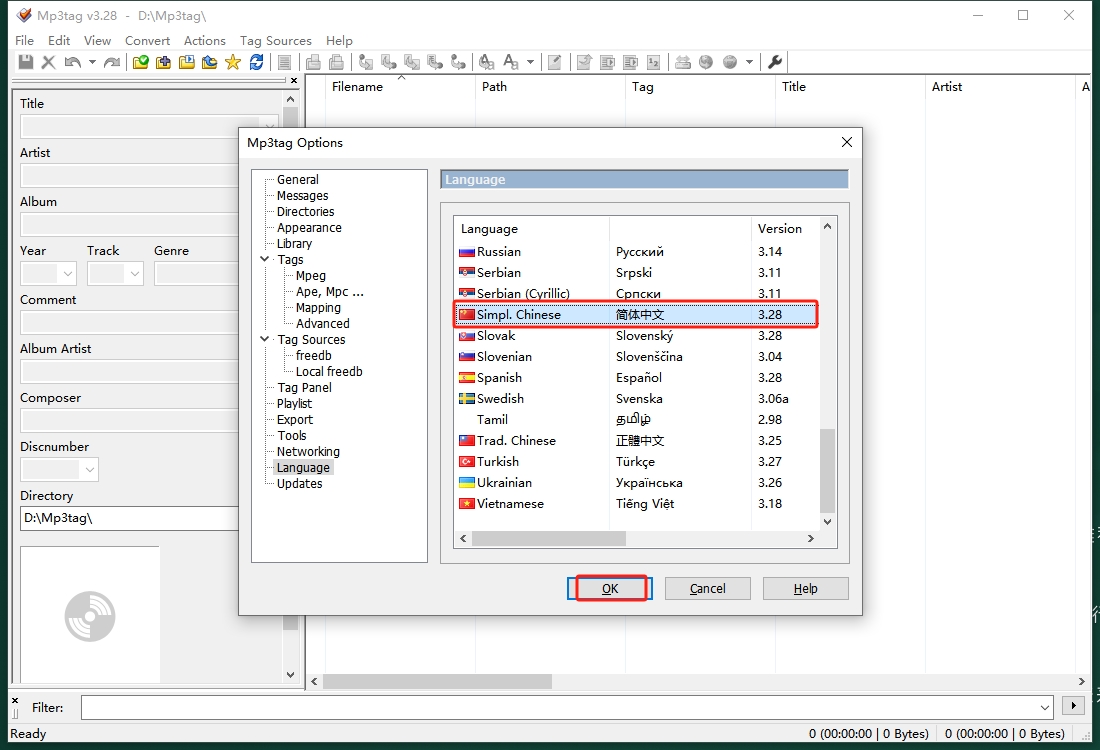
Task: Click the wrench Options toolbar icon
Action: [x=775, y=62]
